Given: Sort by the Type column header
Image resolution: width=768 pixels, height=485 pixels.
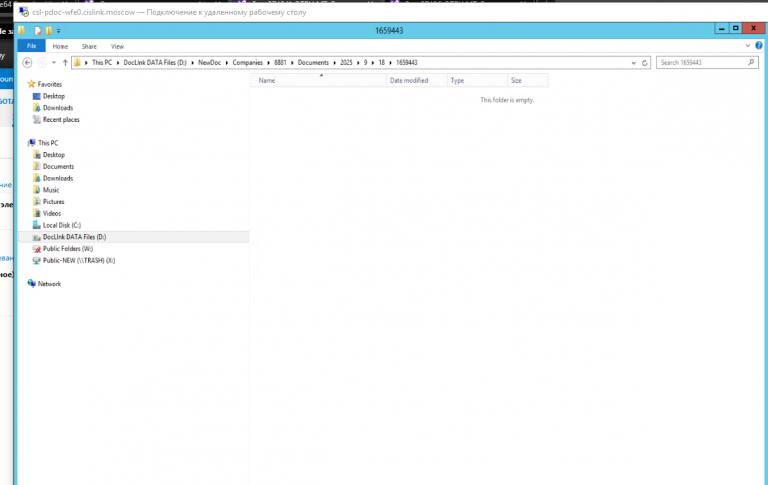Looking at the screenshot, I should [x=478, y=80].
